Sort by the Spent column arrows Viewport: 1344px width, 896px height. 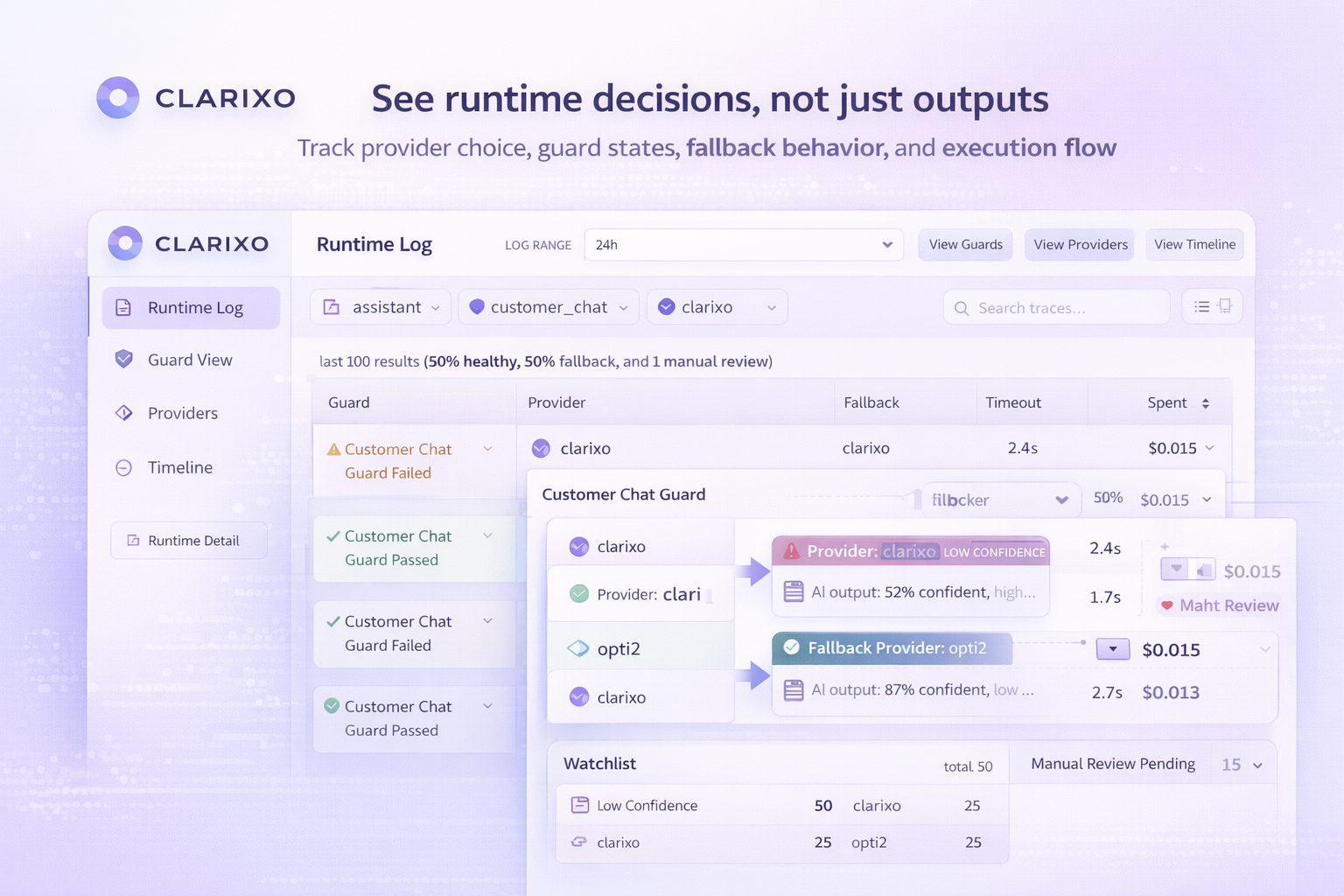tap(1206, 403)
